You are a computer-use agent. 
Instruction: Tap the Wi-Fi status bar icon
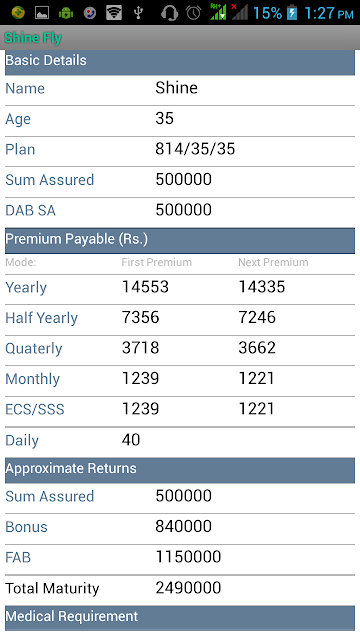114,13
